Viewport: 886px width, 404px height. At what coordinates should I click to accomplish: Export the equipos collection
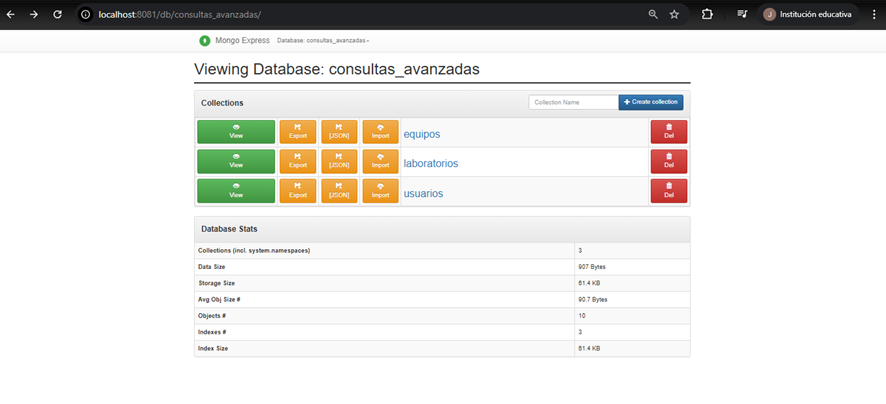(x=298, y=132)
